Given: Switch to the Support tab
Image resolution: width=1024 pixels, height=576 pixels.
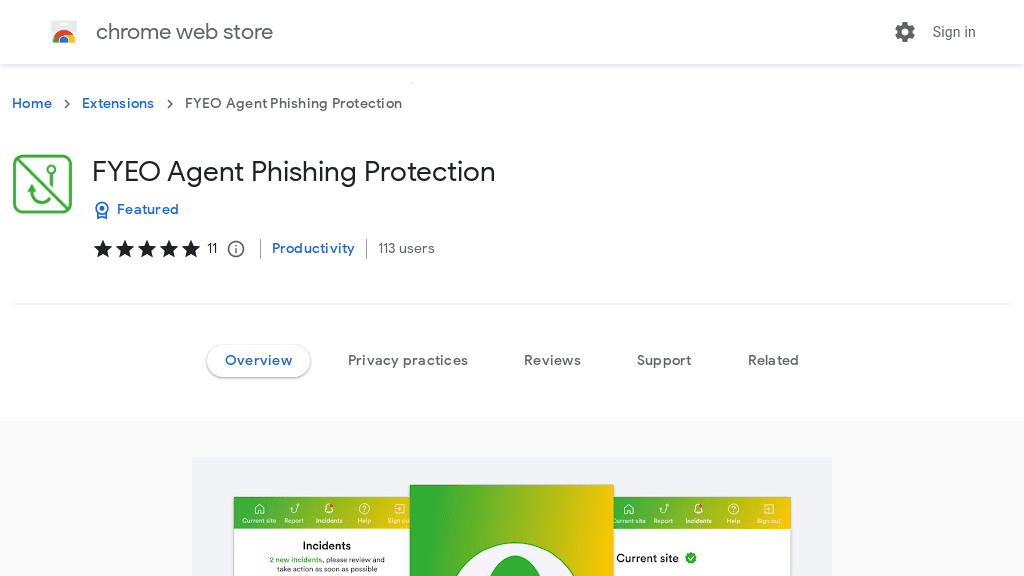Looking at the screenshot, I should click(664, 360).
